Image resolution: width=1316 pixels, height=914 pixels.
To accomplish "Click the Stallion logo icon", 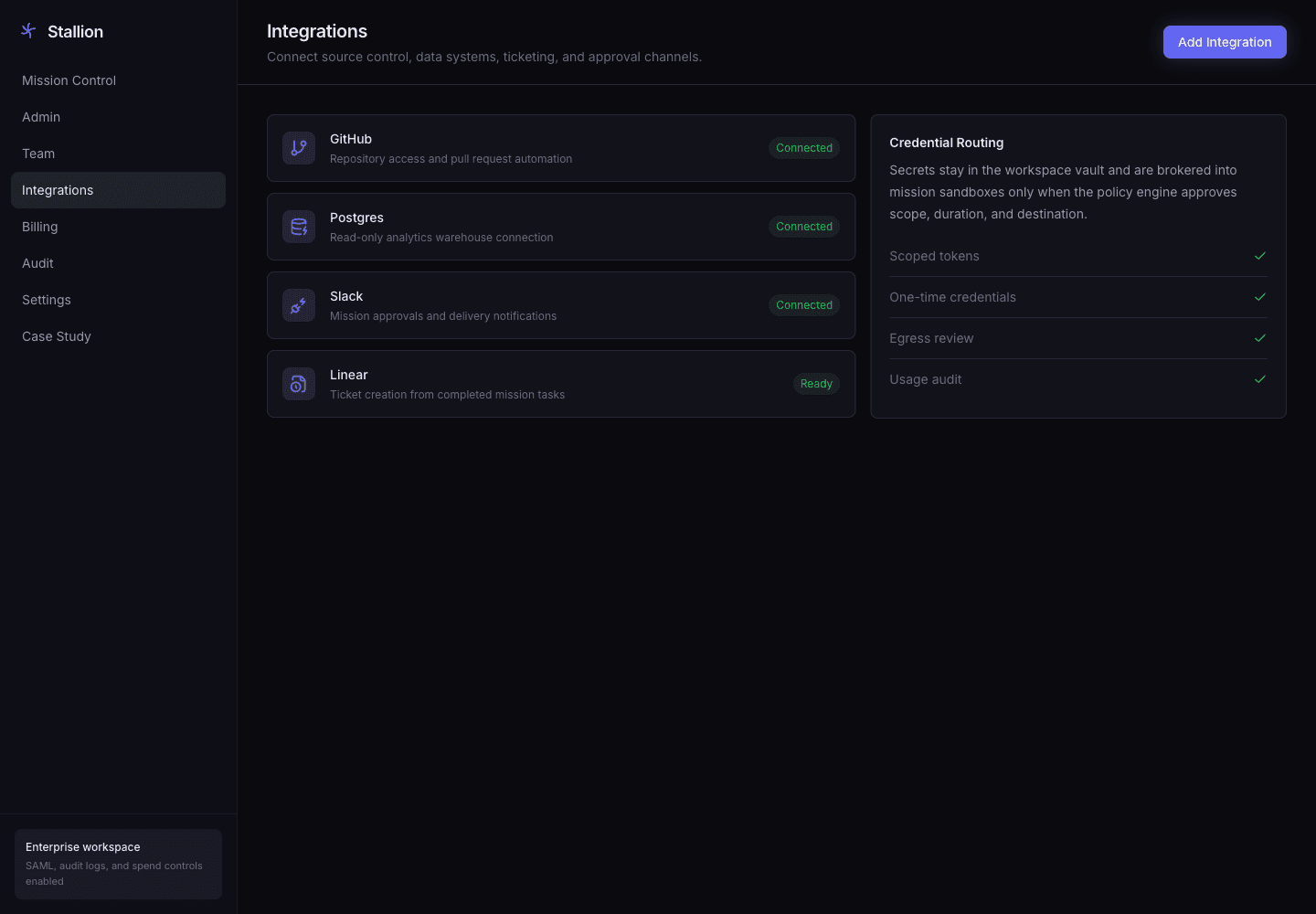I will point(28,31).
